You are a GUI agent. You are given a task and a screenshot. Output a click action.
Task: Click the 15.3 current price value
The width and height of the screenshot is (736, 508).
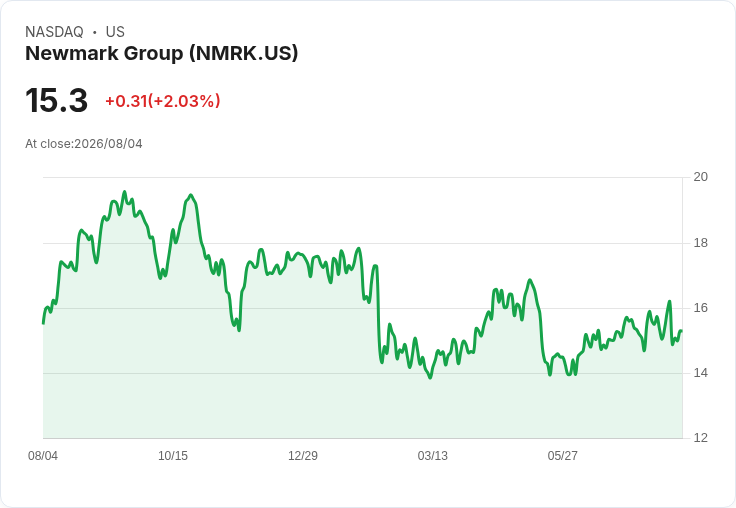tap(56, 100)
